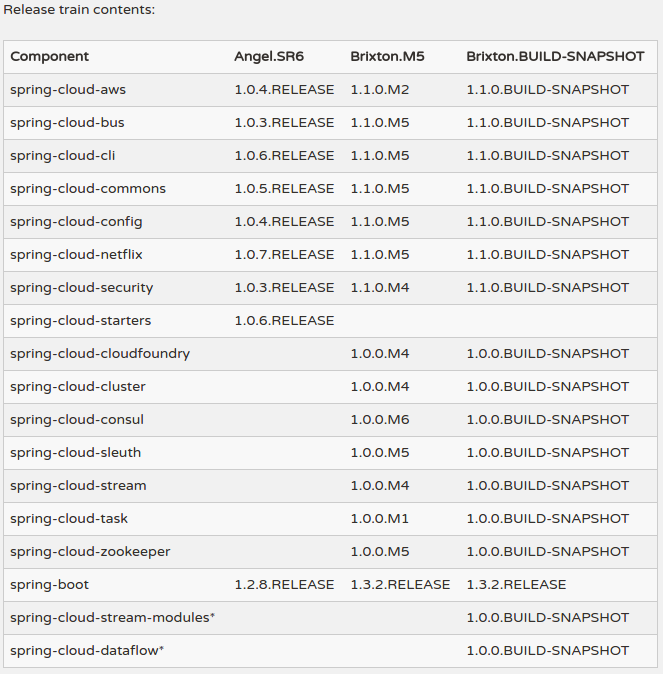
Task: Click "1.0.0.M5" in the spring-cloud-zookeeper row
Action: (x=380, y=551)
